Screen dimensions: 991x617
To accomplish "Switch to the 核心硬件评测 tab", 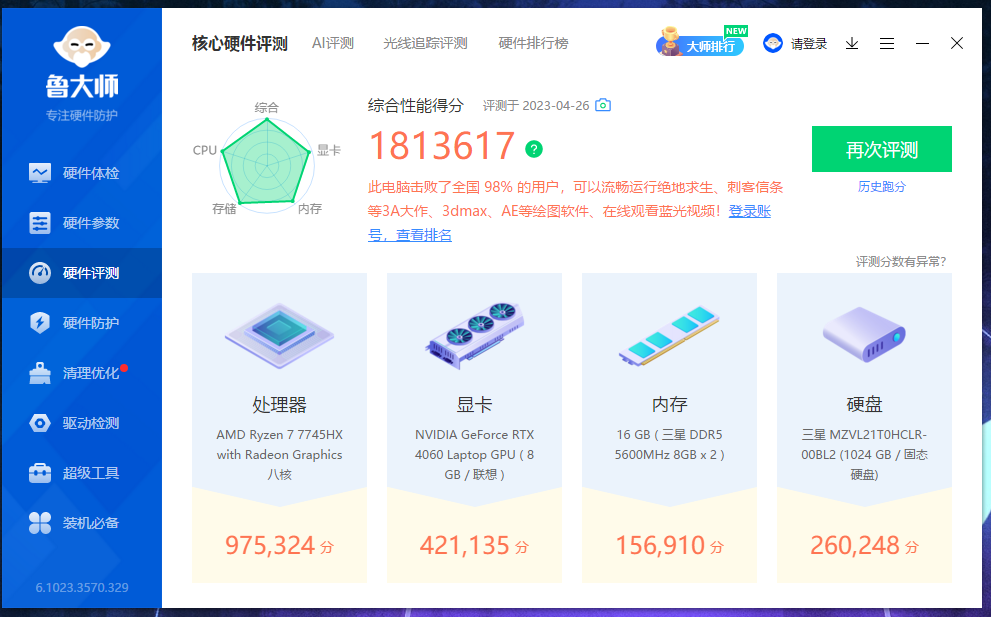I will (x=240, y=44).
